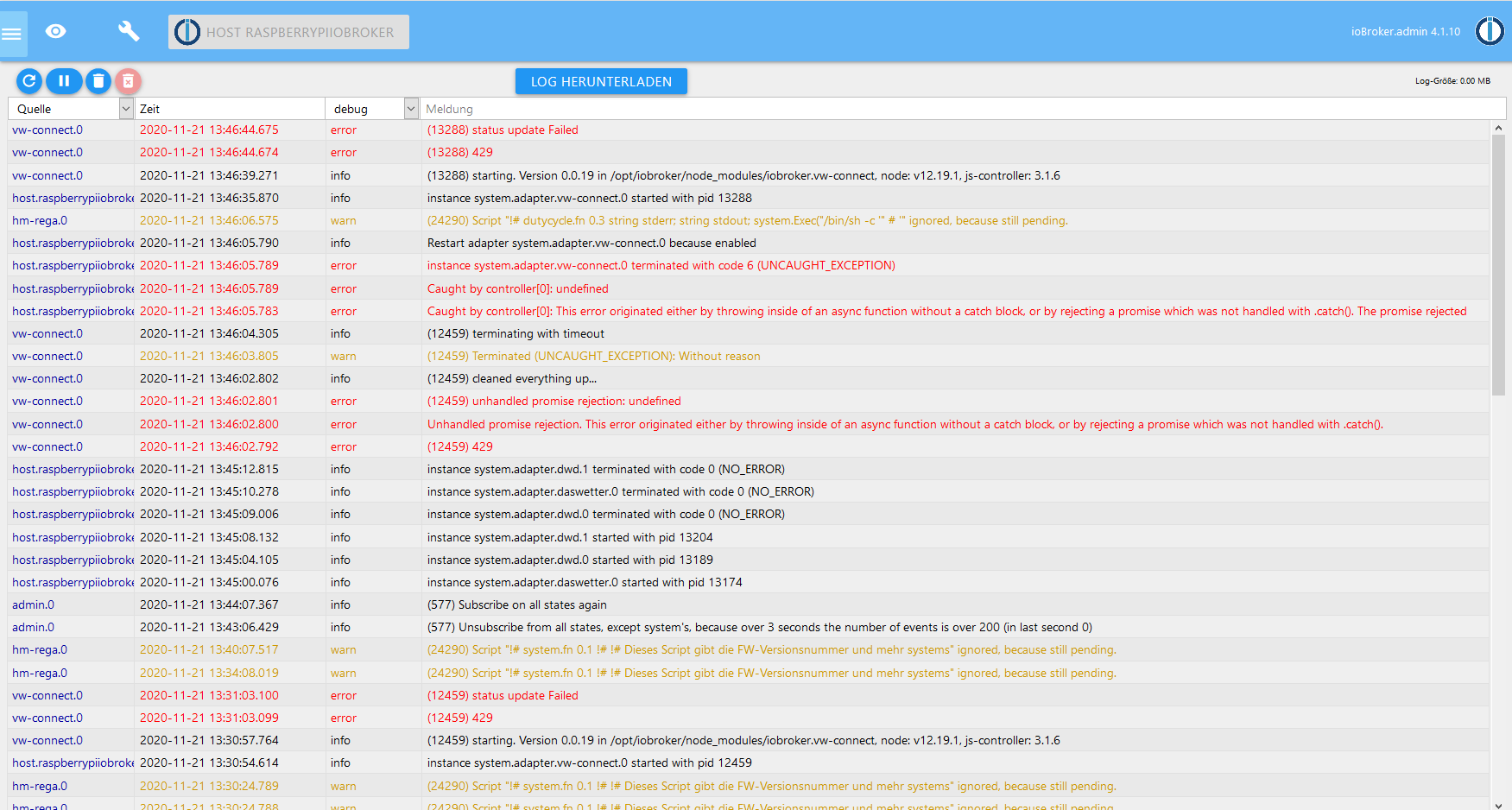This screenshot has height=810, width=1512.
Task: Select 'Unhandled promise rejection. This error' message
Action: click(x=905, y=424)
